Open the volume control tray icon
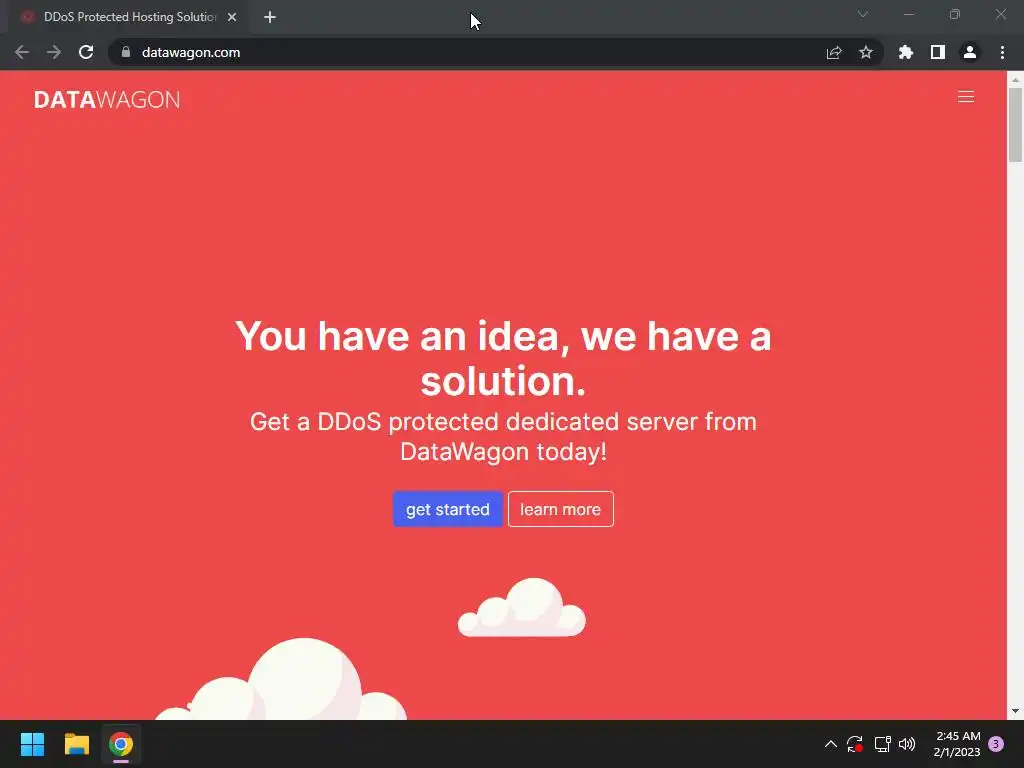Image resolution: width=1024 pixels, height=768 pixels. tap(906, 744)
